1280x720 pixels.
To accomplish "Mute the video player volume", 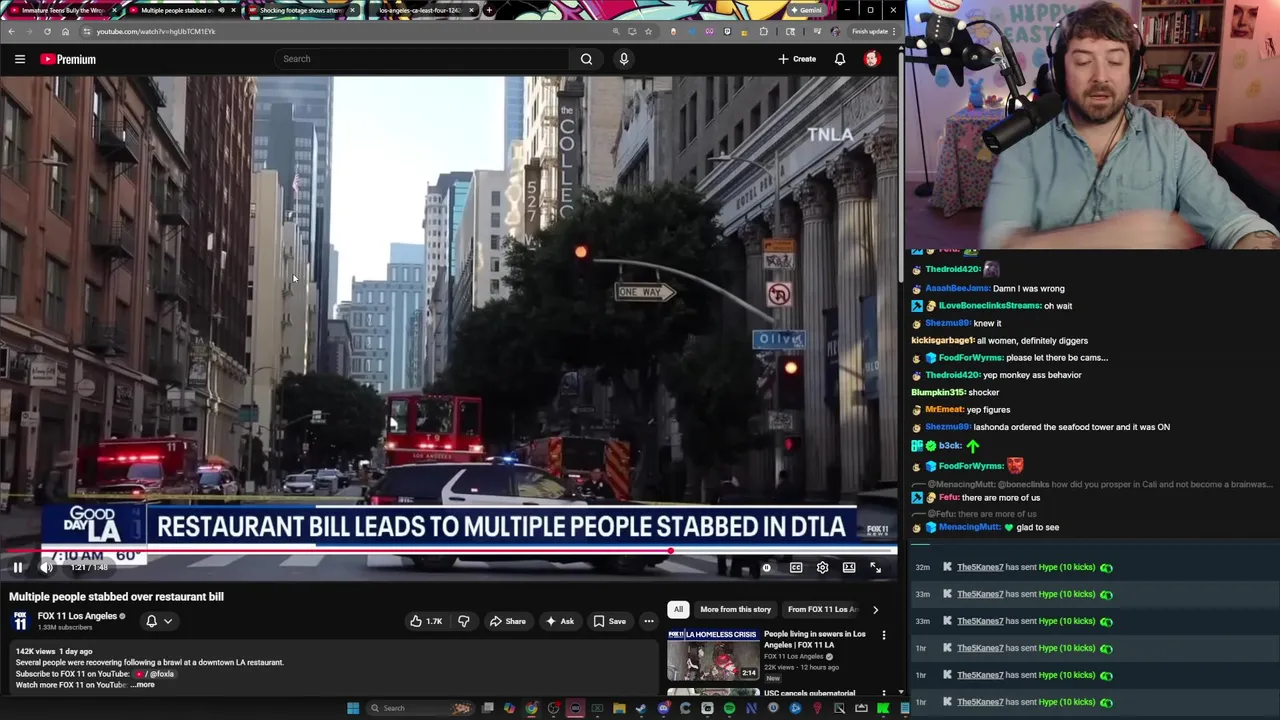I will coord(46,567).
